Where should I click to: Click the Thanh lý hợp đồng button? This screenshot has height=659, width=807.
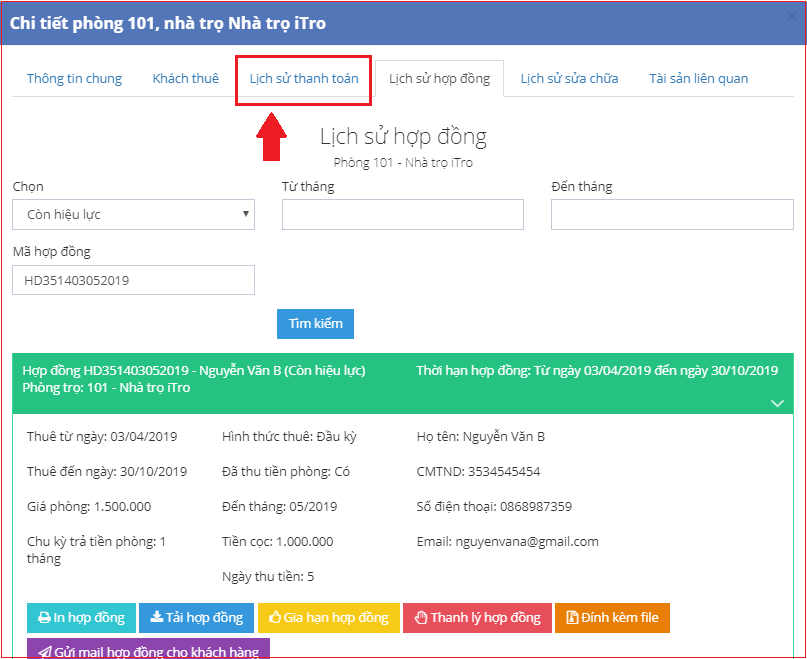point(477,618)
